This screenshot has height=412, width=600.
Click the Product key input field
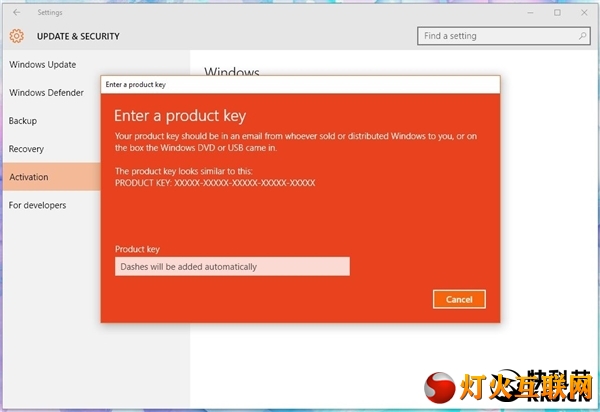(x=232, y=267)
